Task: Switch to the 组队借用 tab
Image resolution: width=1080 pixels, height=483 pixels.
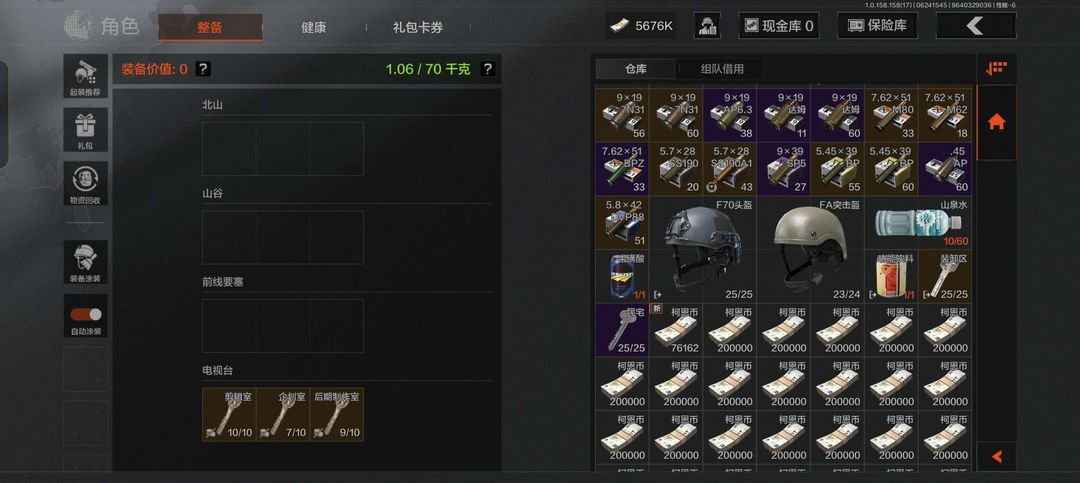Action: pyautogui.click(x=722, y=69)
